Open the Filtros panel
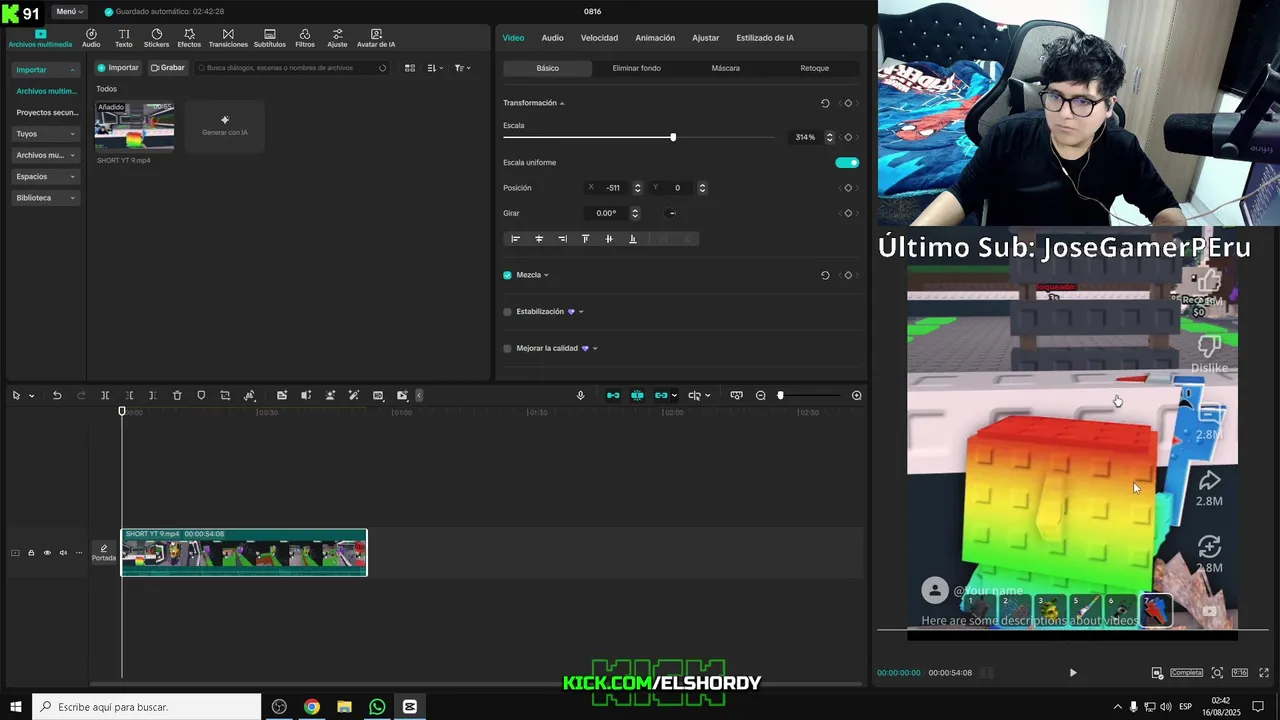The height and width of the screenshot is (720, 1280). [x=305, y=38]
